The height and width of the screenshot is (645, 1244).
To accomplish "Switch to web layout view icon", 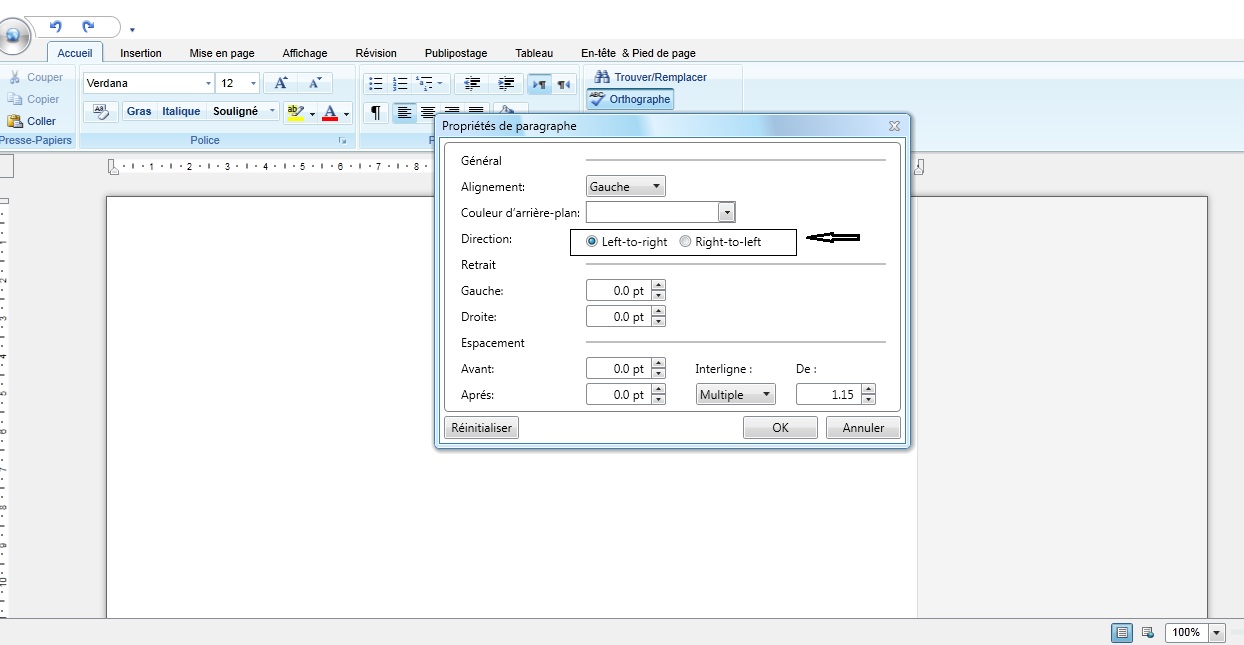I will click(1148, 633).
